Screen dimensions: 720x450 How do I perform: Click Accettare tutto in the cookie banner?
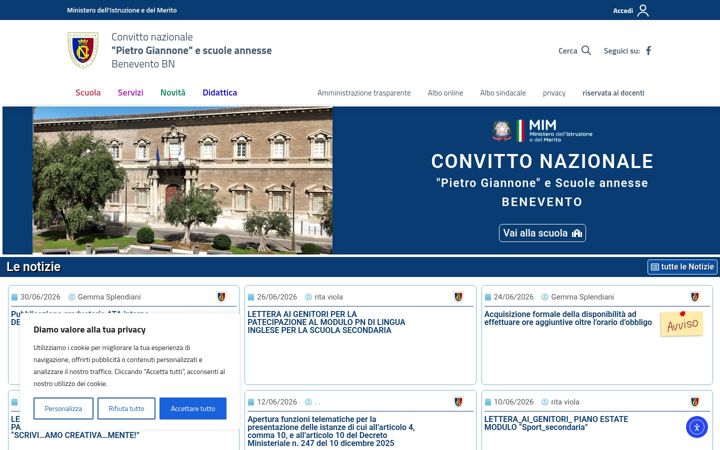pyautogui.click(x=193, y=409)
